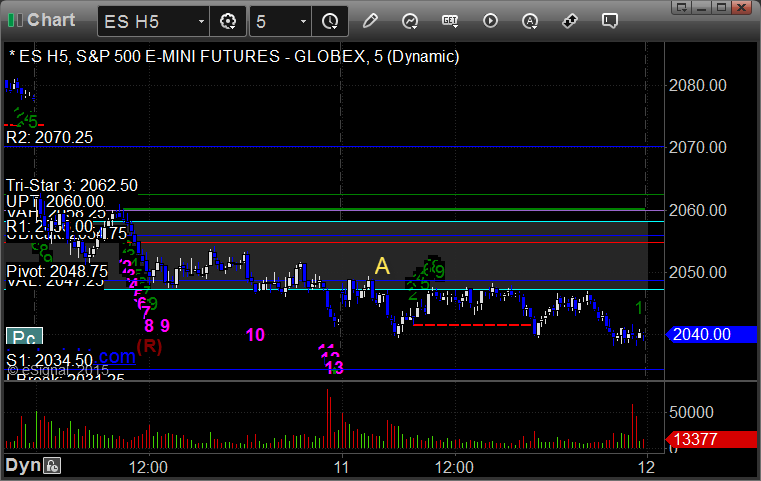This screenshot has width=761, height=481.
Task: Click the red (R) marker on chart
Action: click(x=149, y=346)
